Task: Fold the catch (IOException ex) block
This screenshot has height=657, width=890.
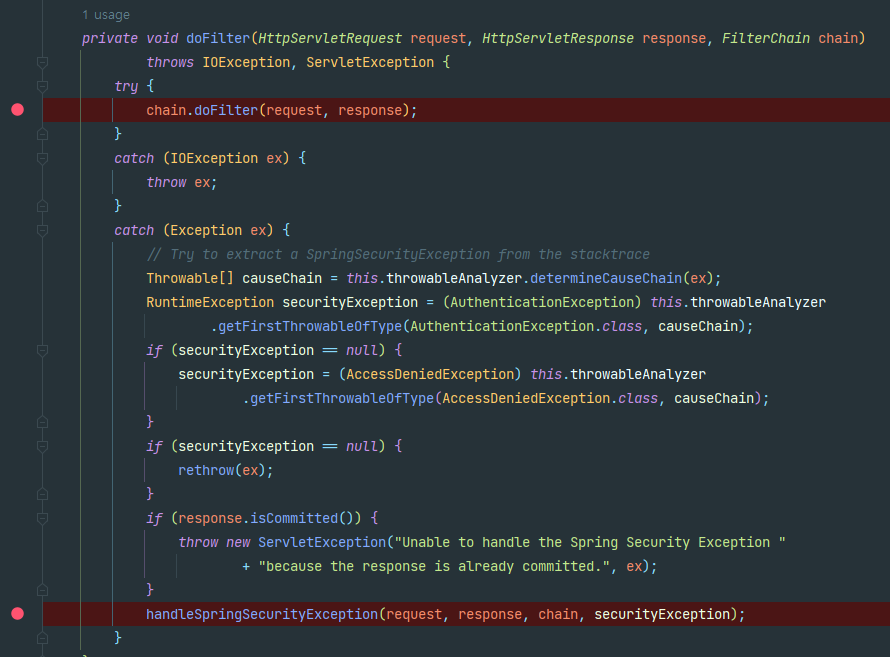Action: tap(42, 158)
